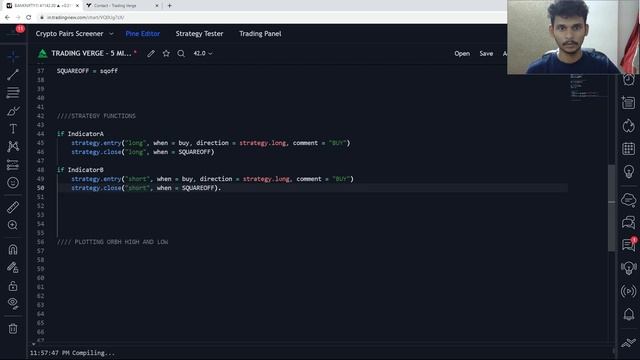640x360 pixels.
Task: Expand Crypto Pairs Screener dropdown arrow
Action: click(111, 34)
